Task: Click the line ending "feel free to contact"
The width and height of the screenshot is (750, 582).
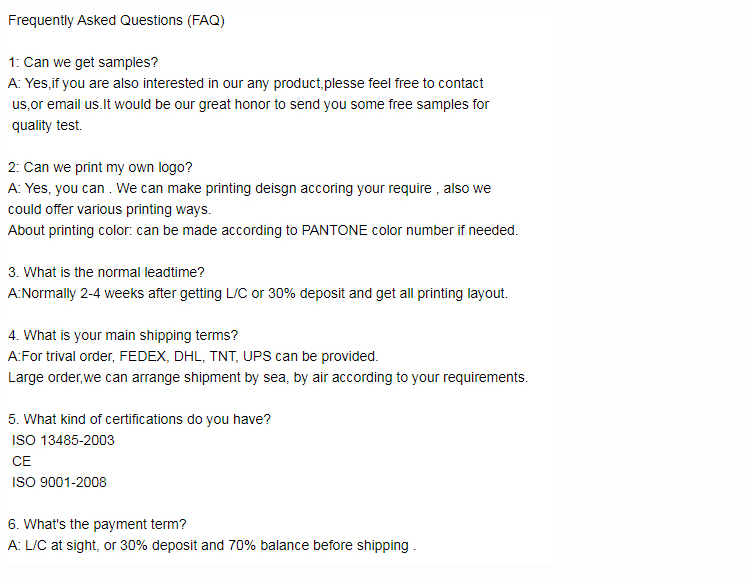Action: (x=245, y=83)
